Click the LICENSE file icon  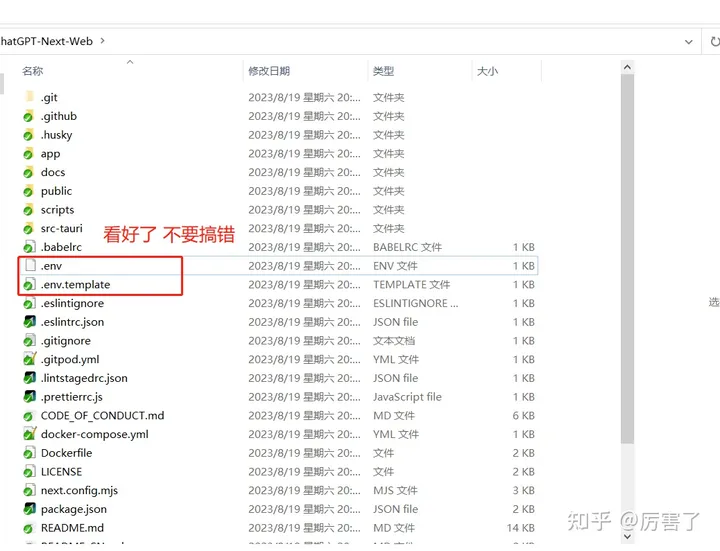click(x=29, y=472)
